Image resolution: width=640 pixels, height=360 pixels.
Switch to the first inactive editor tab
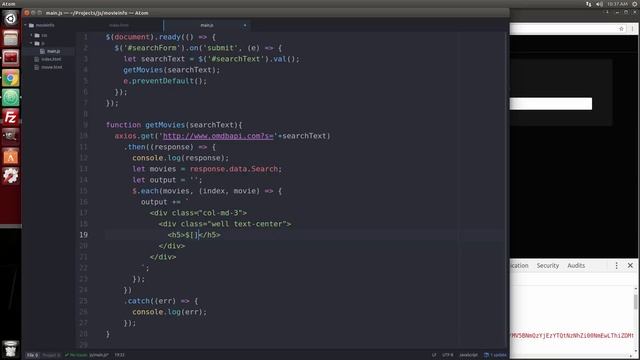pyautogui.click(x=119, y=25)
